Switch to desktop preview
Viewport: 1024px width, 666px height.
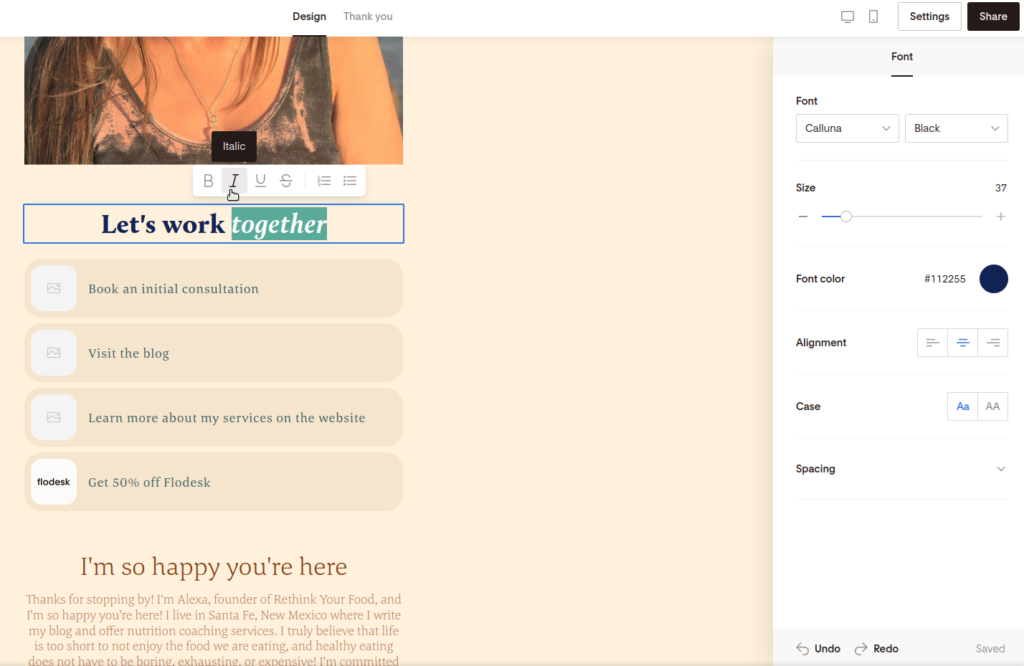point(847,16)
